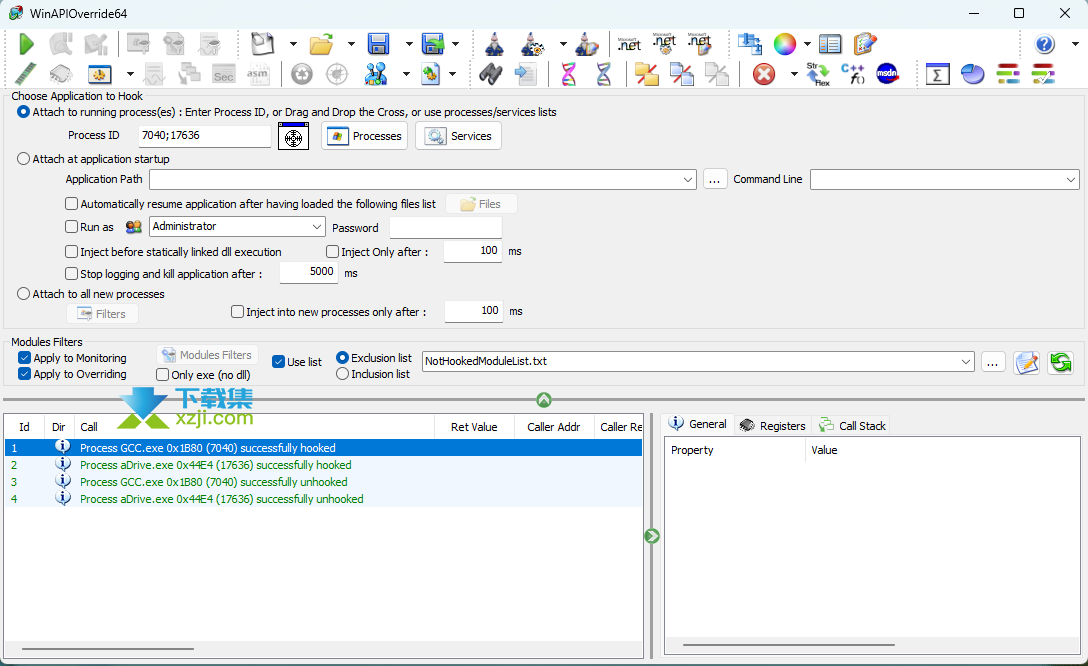This screenshot has height=666, width=1088.
Task: Click the binoculars search icon
Action: coord(491,74)
